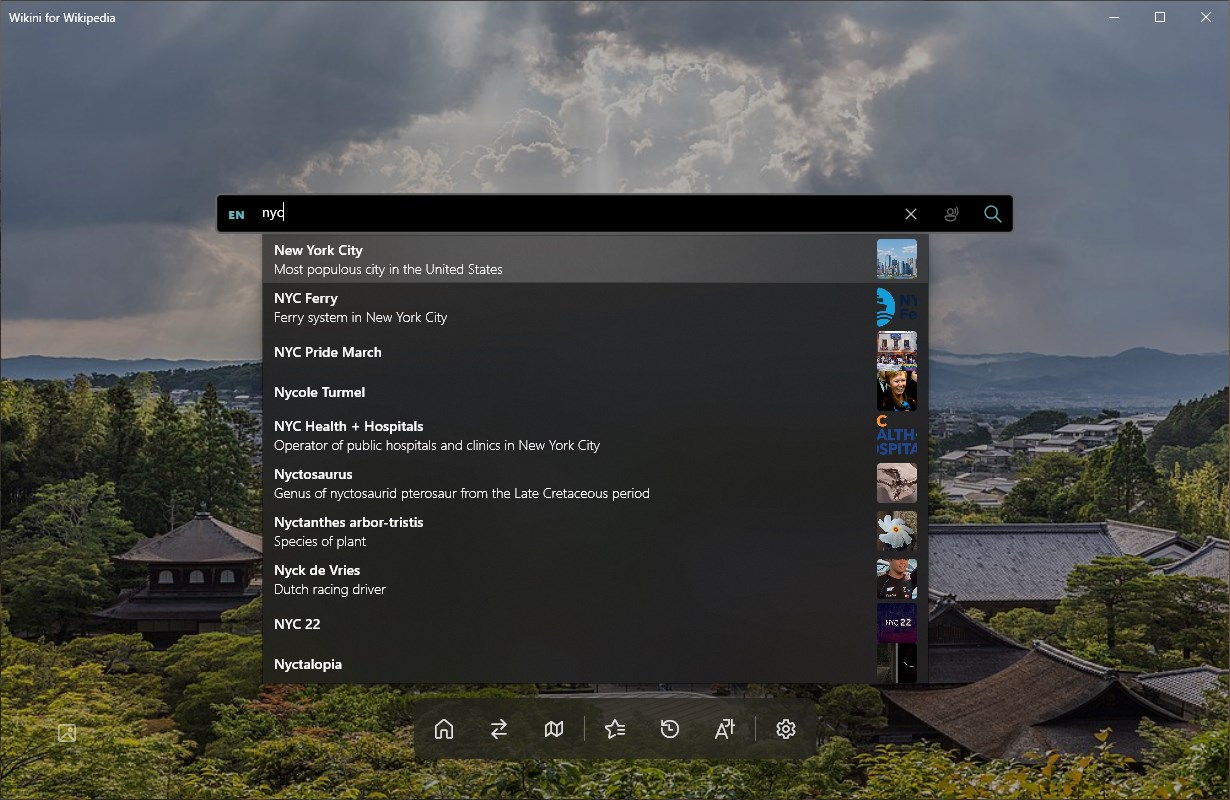The image size is (1230, 800).
Task: Click the Nyck de Vries photo thumbnail
Action: point(897,579)
